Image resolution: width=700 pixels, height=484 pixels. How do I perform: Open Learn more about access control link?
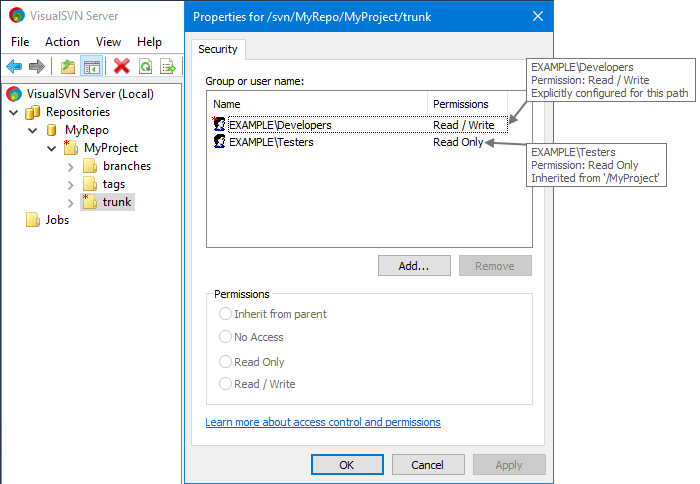(x=323, y=422)
